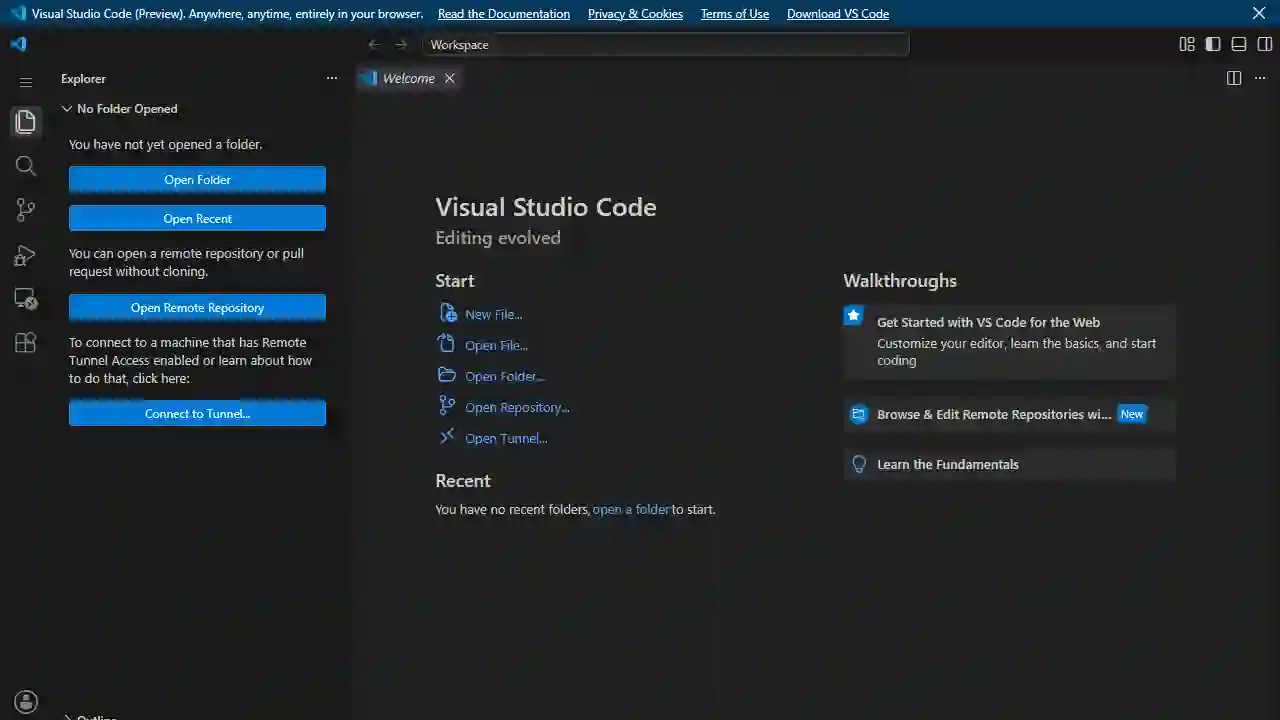Open Explorer's Views and More Actions menu
The height and width of the screenshot is (720, 1280).
point(332,78)
